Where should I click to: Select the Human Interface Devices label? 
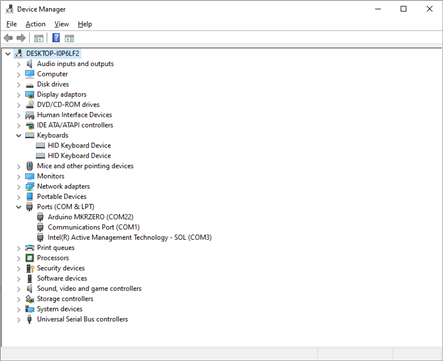(x=74, y=115)
